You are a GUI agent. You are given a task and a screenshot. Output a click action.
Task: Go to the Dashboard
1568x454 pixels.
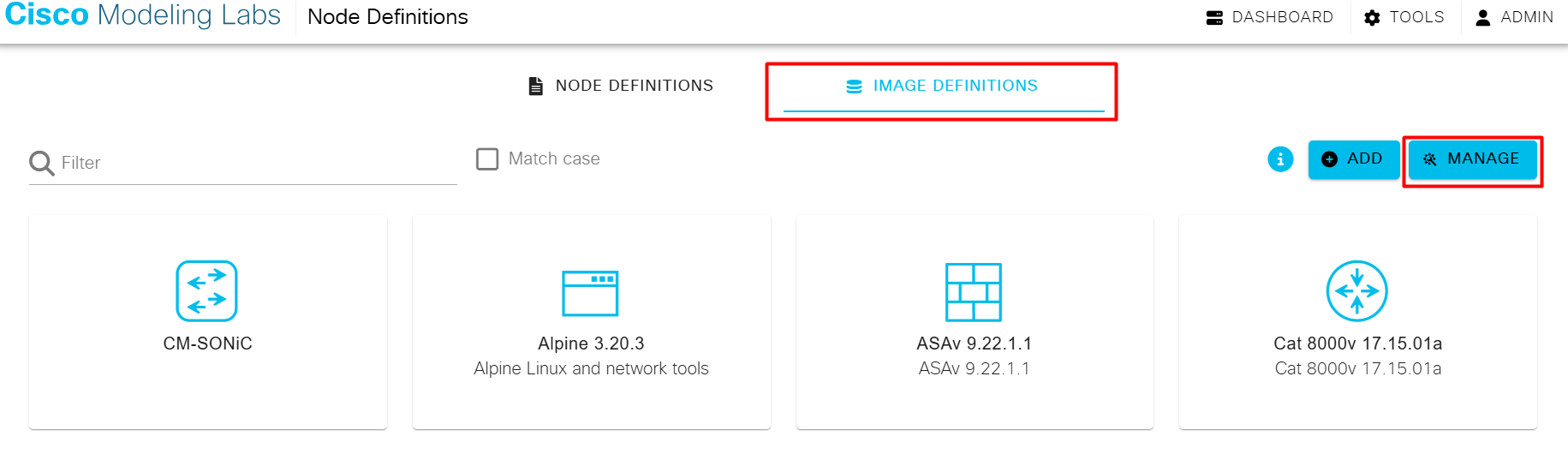1269,17
